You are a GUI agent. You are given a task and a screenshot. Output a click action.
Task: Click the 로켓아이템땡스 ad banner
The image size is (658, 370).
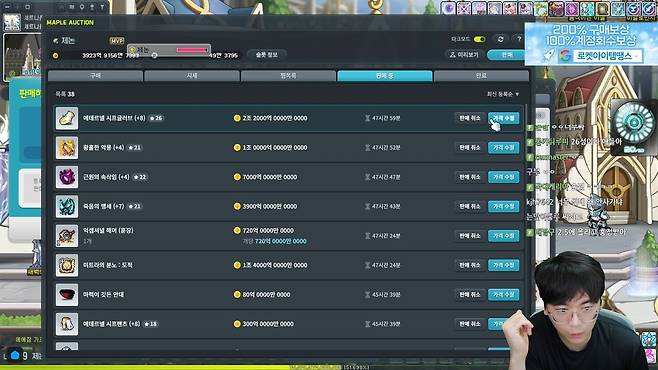591,44
